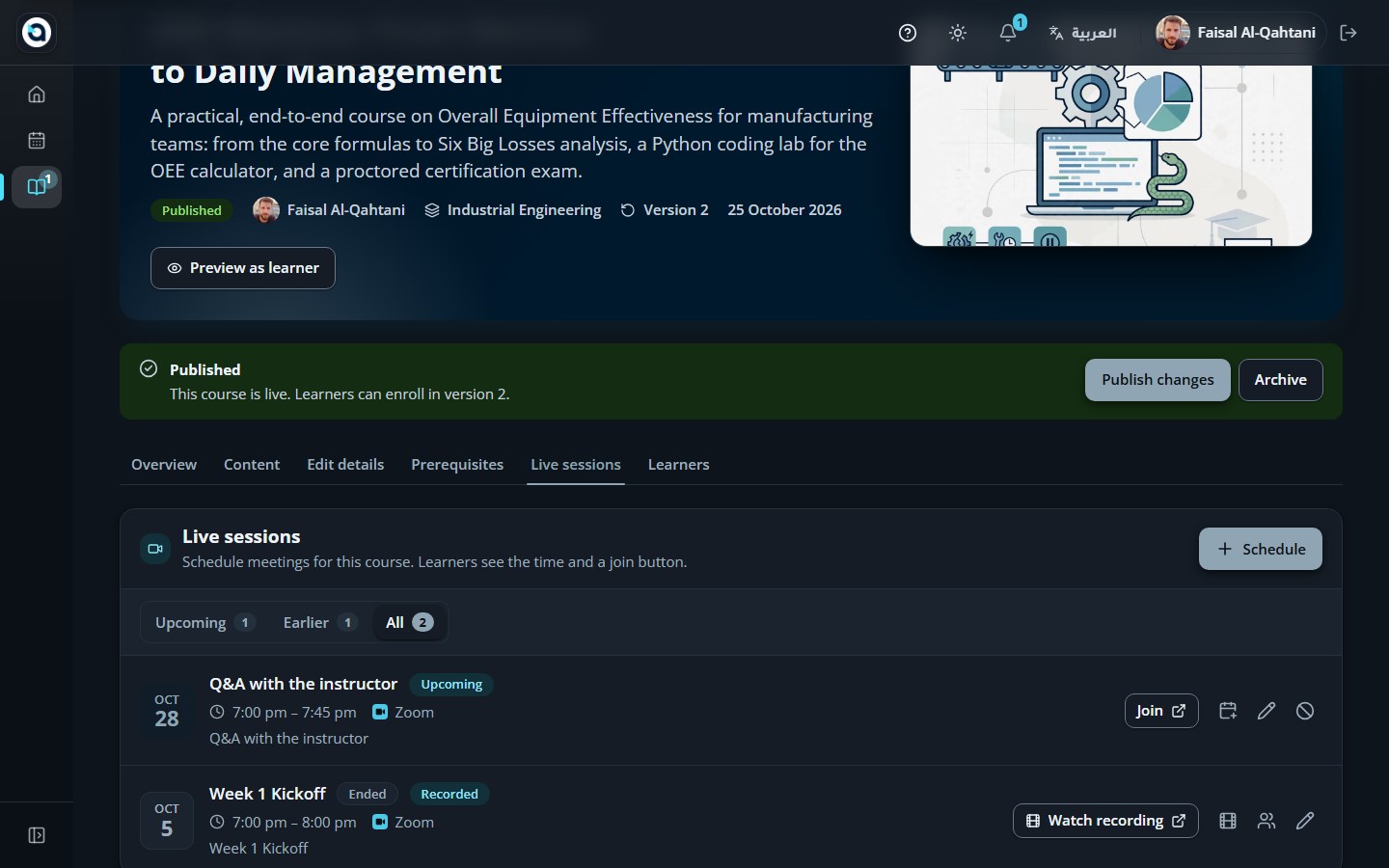Image resolution: width=1389 pixels, height=868 pixels.
Task: Click the Recorded badge on Week 1 Kickoff
Action: pos(449,794)
